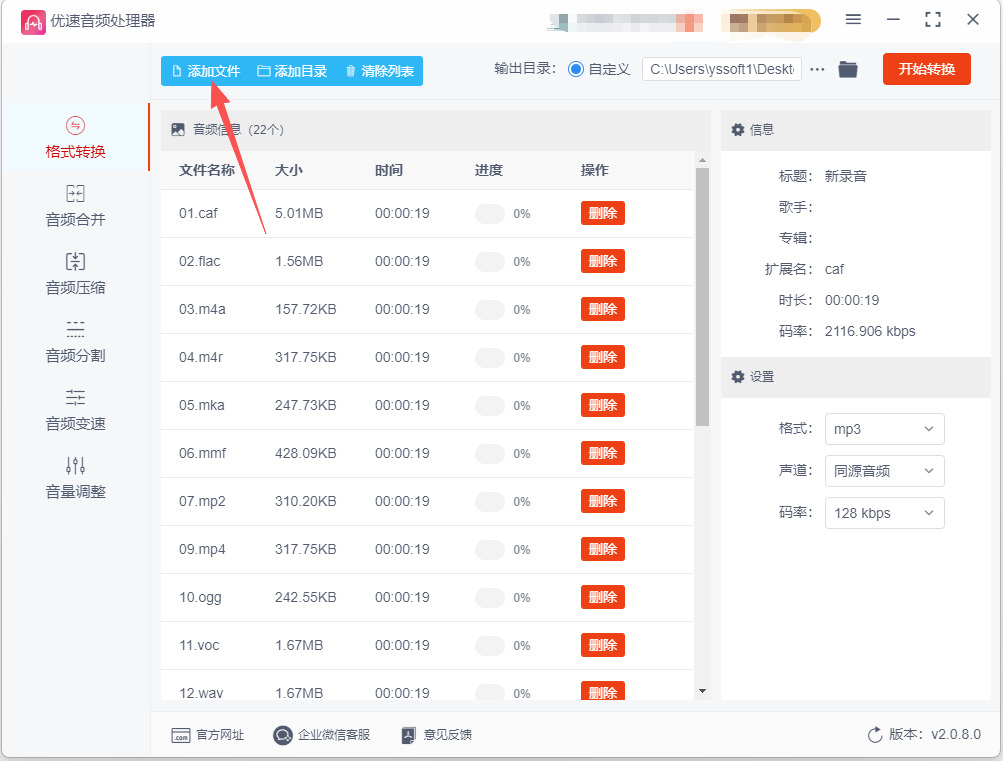Click the 新录音 title value
Image resolution: width=1003 pixels, height=761 pixels.
pos(846,176)
